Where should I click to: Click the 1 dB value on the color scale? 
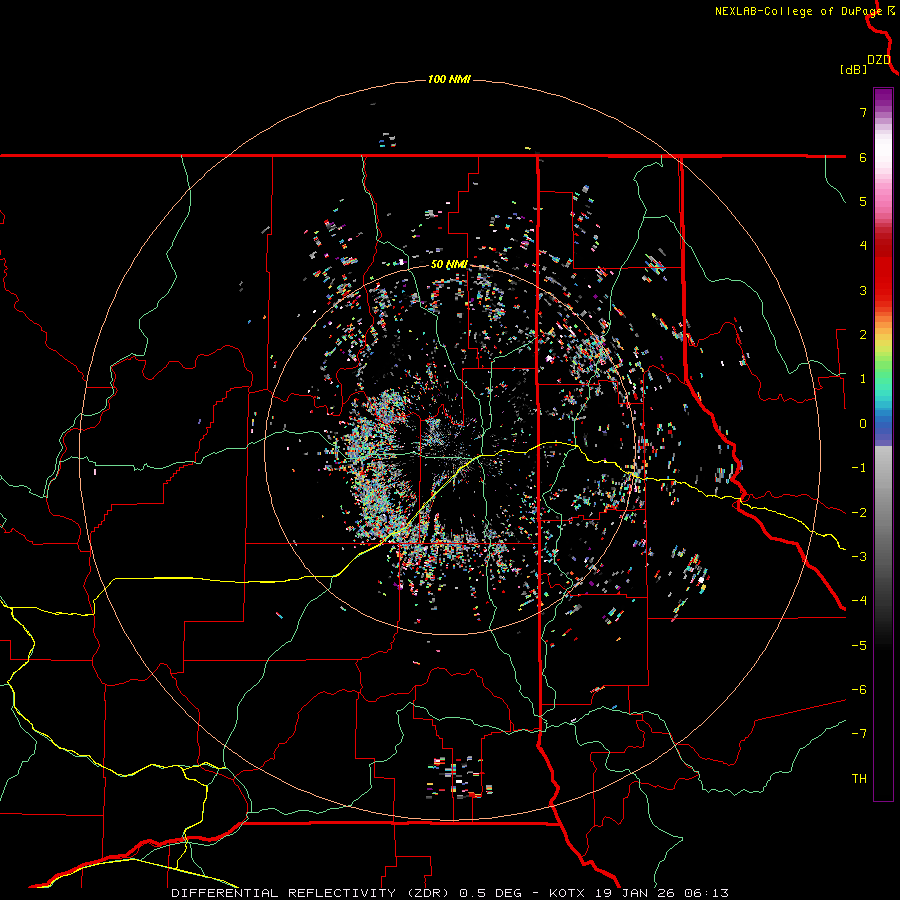coord(863,379)
